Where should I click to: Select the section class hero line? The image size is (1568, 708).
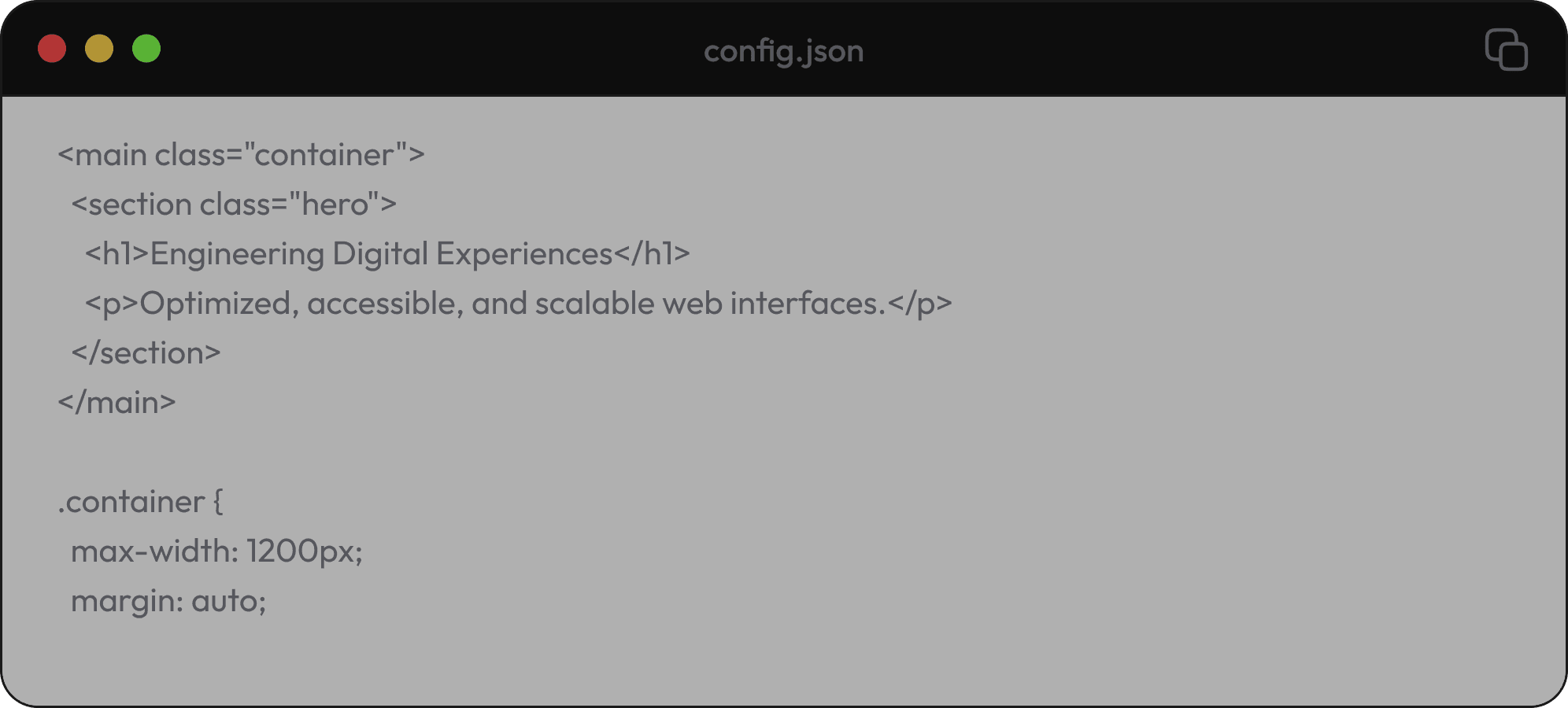[x=235, y=204]
